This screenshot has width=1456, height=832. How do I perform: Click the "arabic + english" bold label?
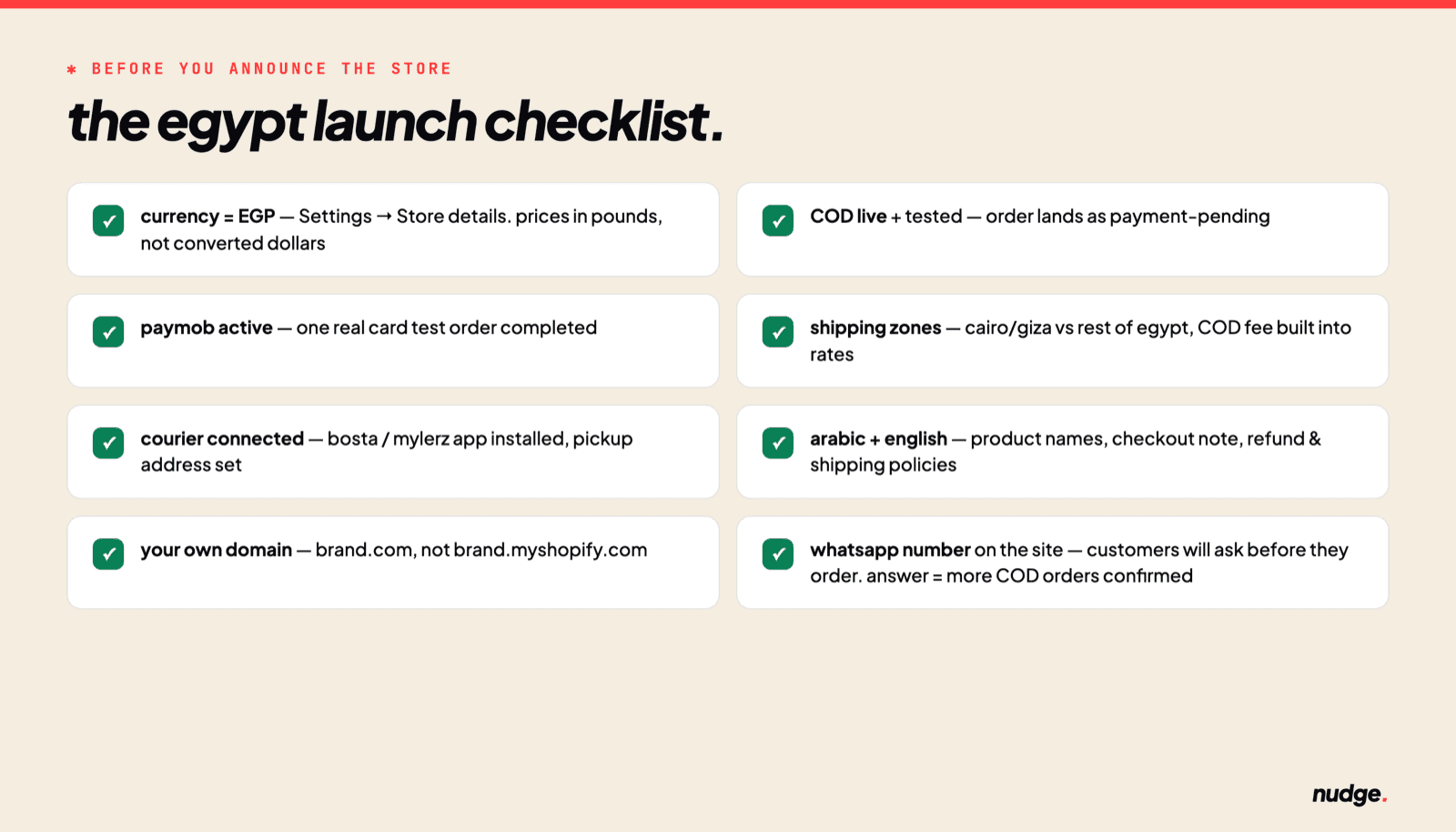click(x=878, y=439)
